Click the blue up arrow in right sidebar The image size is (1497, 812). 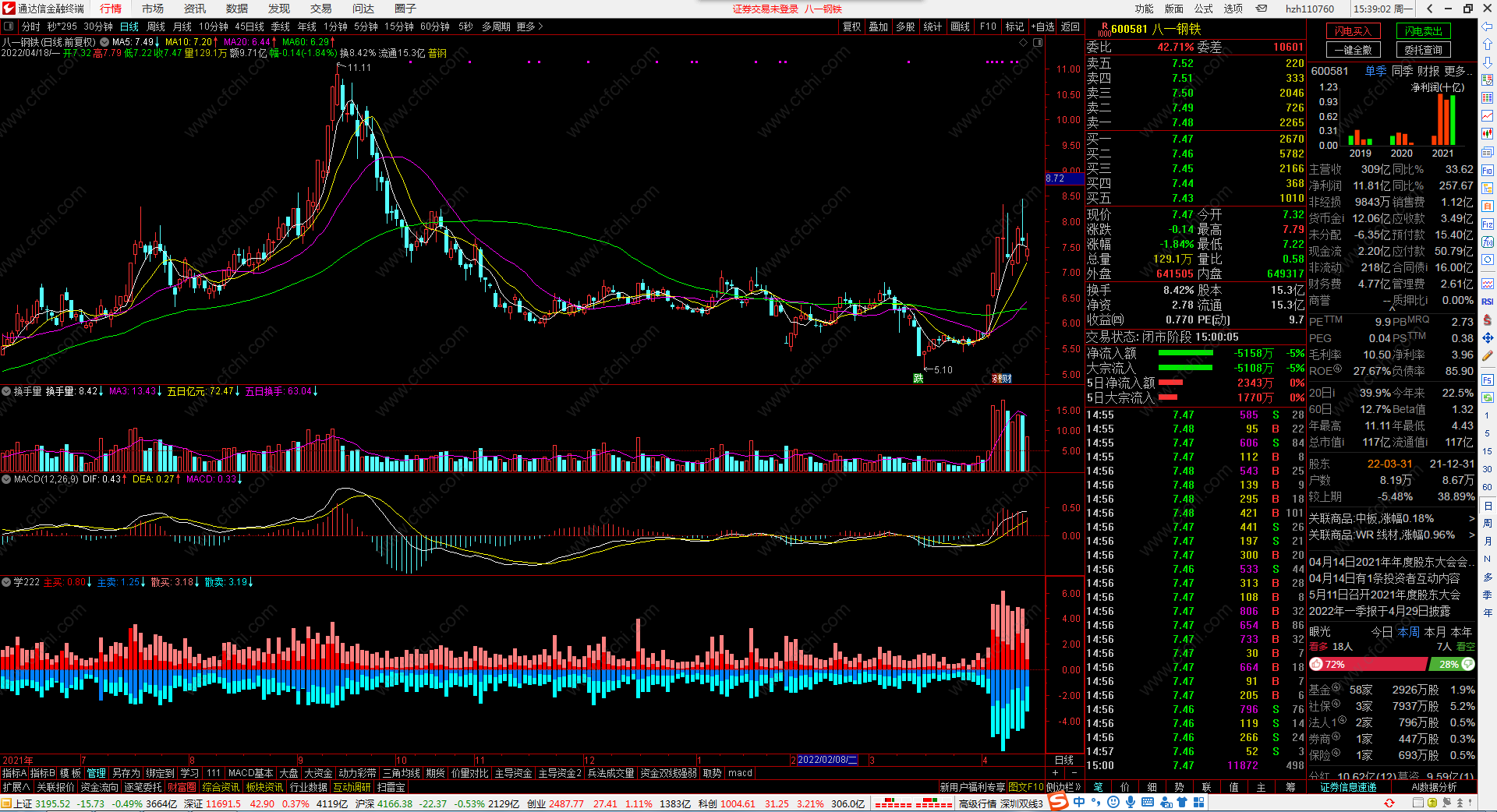tap(1488, 44)
